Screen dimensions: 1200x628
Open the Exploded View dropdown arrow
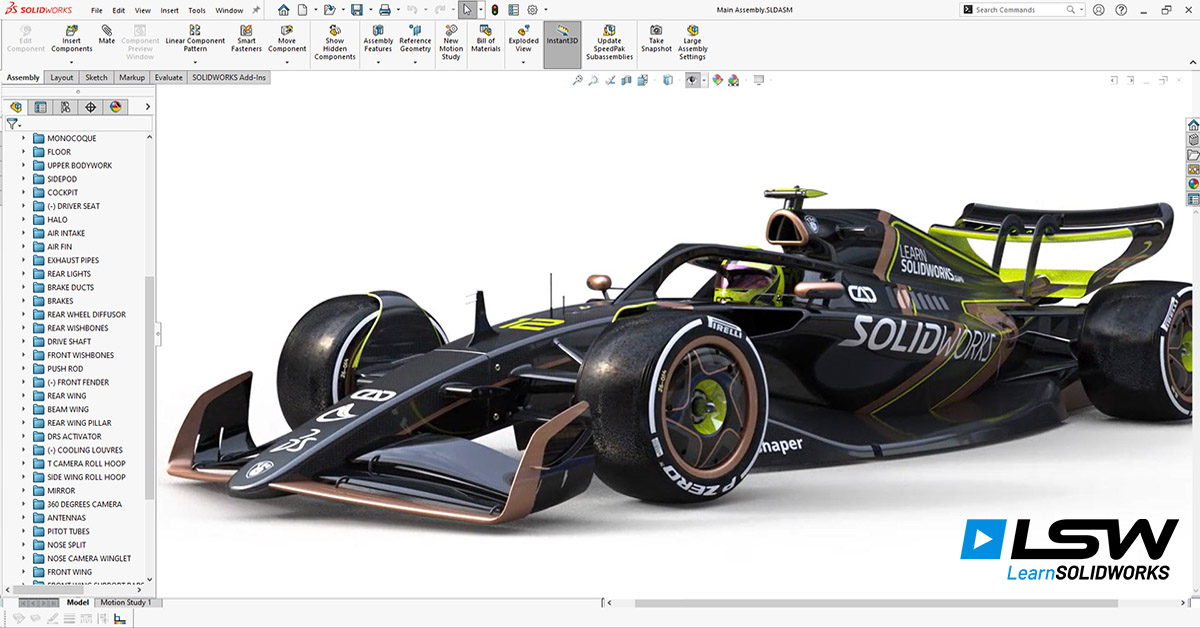523,62
